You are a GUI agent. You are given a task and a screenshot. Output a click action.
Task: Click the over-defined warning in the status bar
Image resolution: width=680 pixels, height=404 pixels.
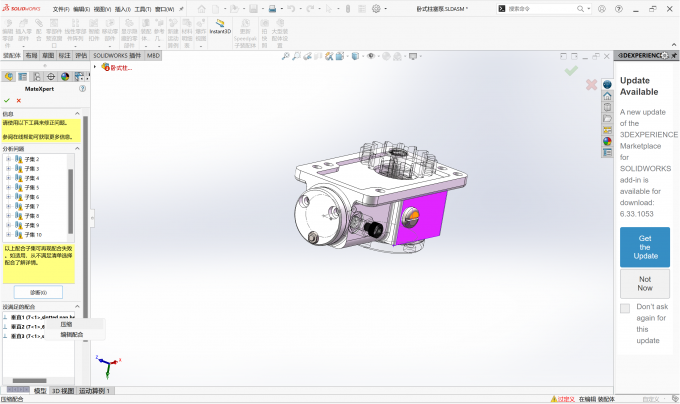click(x=562, y=399)
